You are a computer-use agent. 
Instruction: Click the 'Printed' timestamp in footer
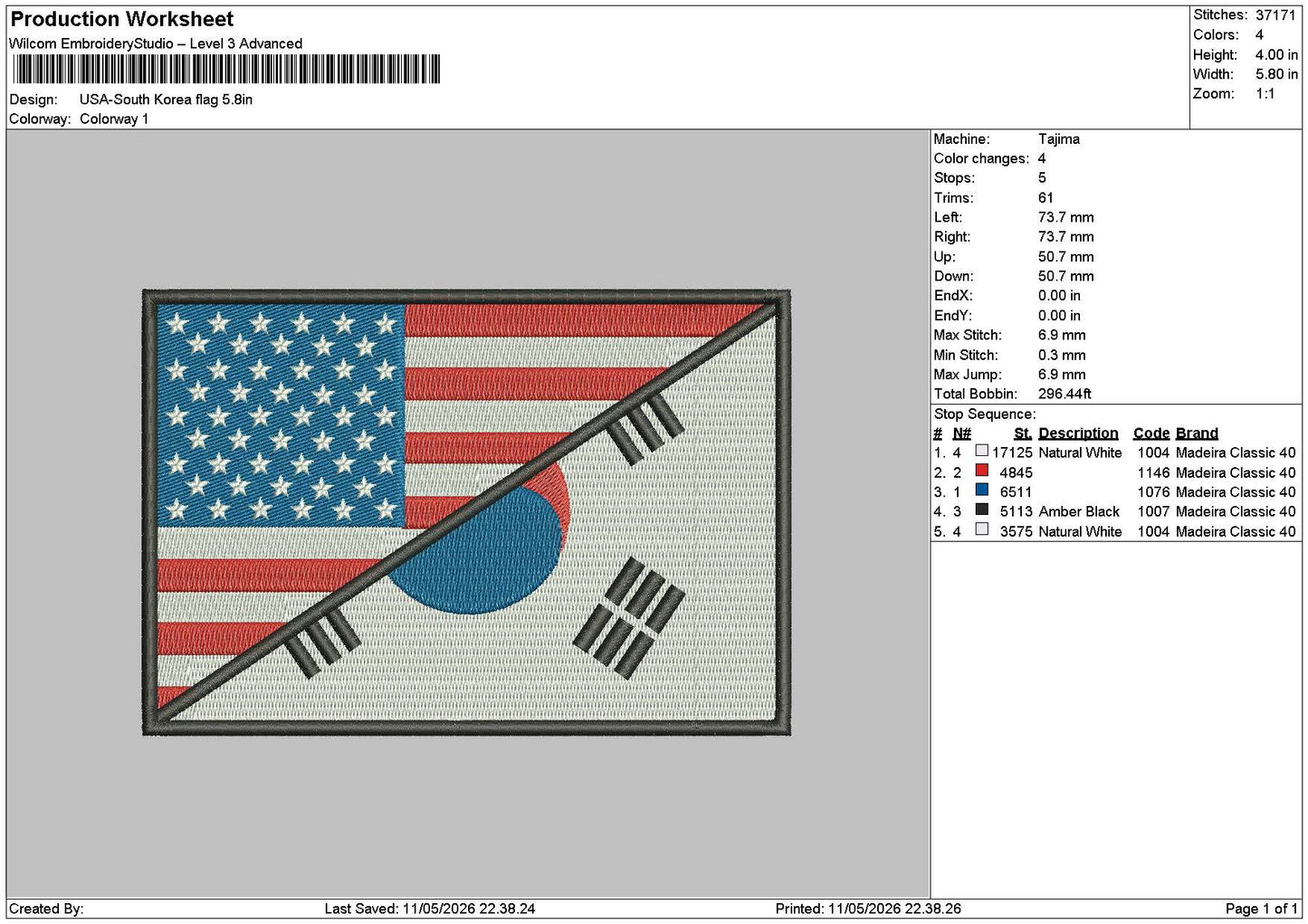tap(868, 909)
